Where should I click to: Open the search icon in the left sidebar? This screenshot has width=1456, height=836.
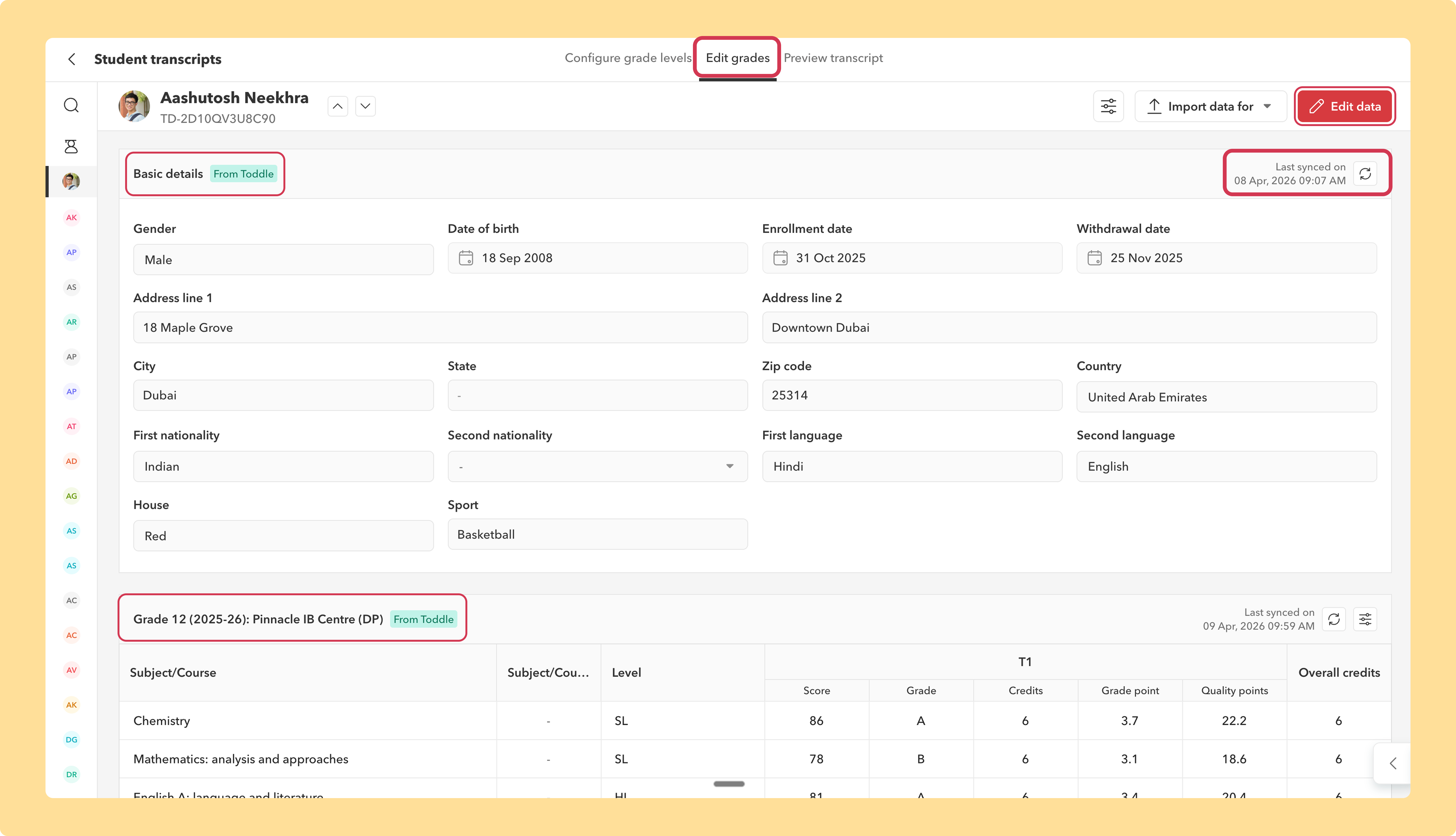(71, 105)
